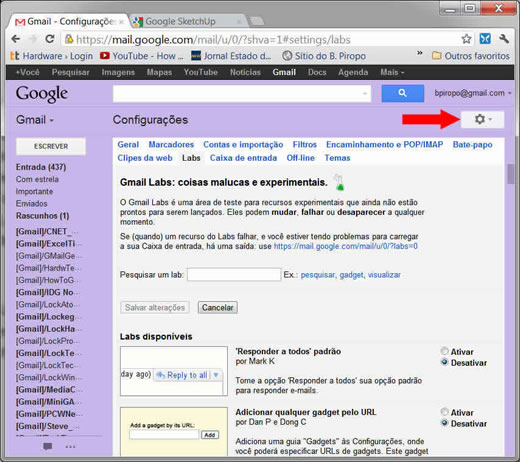Open the labs=0 escape link

pyautogui.click(x=346, y=246)
